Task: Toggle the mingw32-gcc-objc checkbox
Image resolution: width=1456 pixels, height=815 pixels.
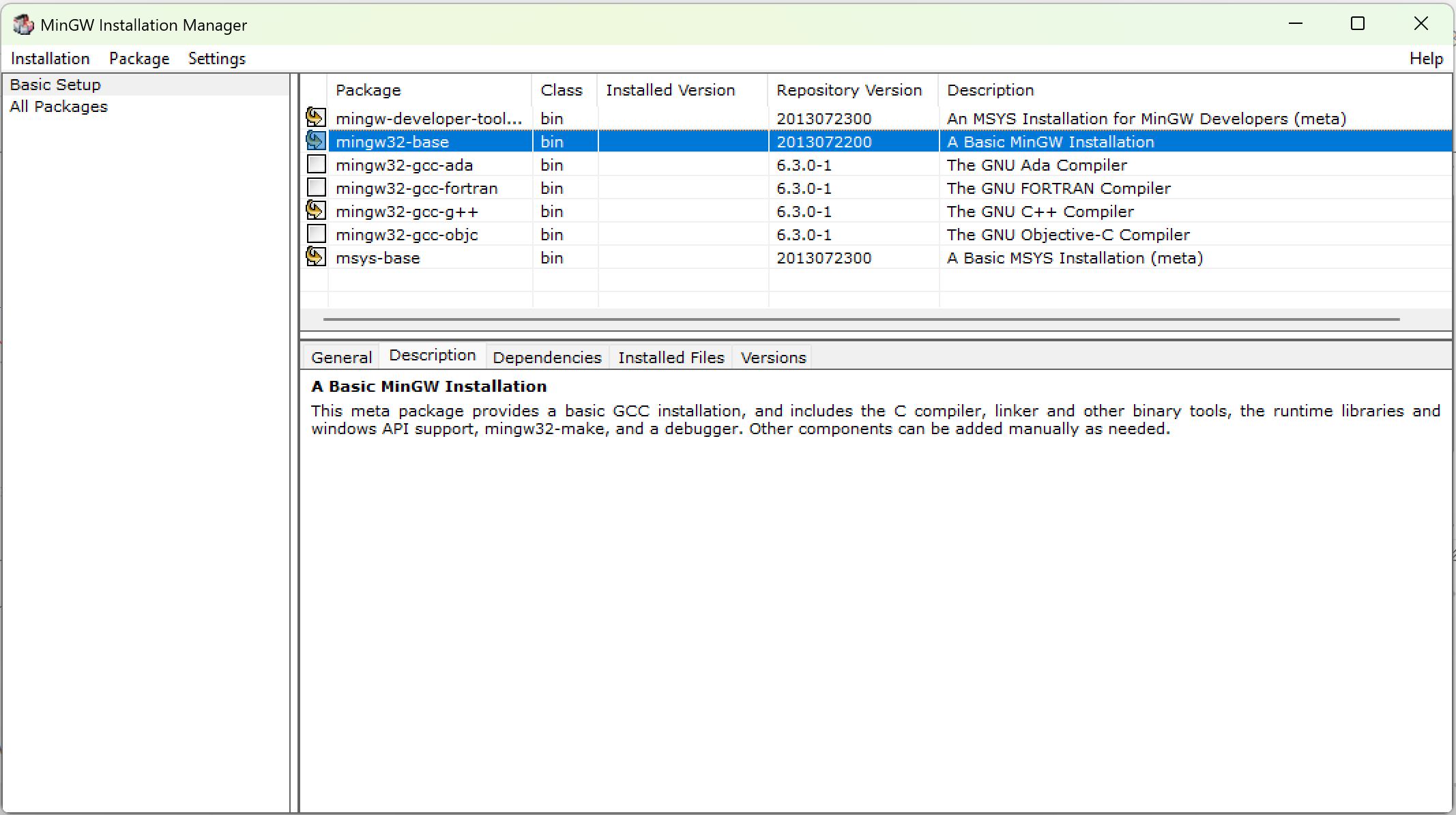Action: (316, 234)
